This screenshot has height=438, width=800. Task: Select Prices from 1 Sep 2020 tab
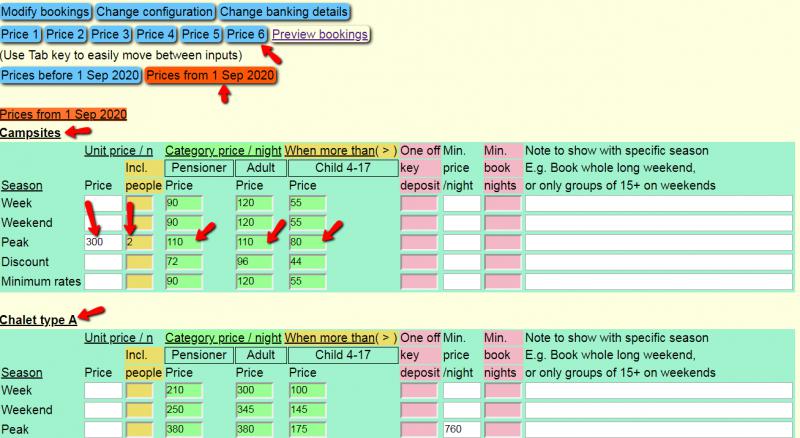point(210,75)
